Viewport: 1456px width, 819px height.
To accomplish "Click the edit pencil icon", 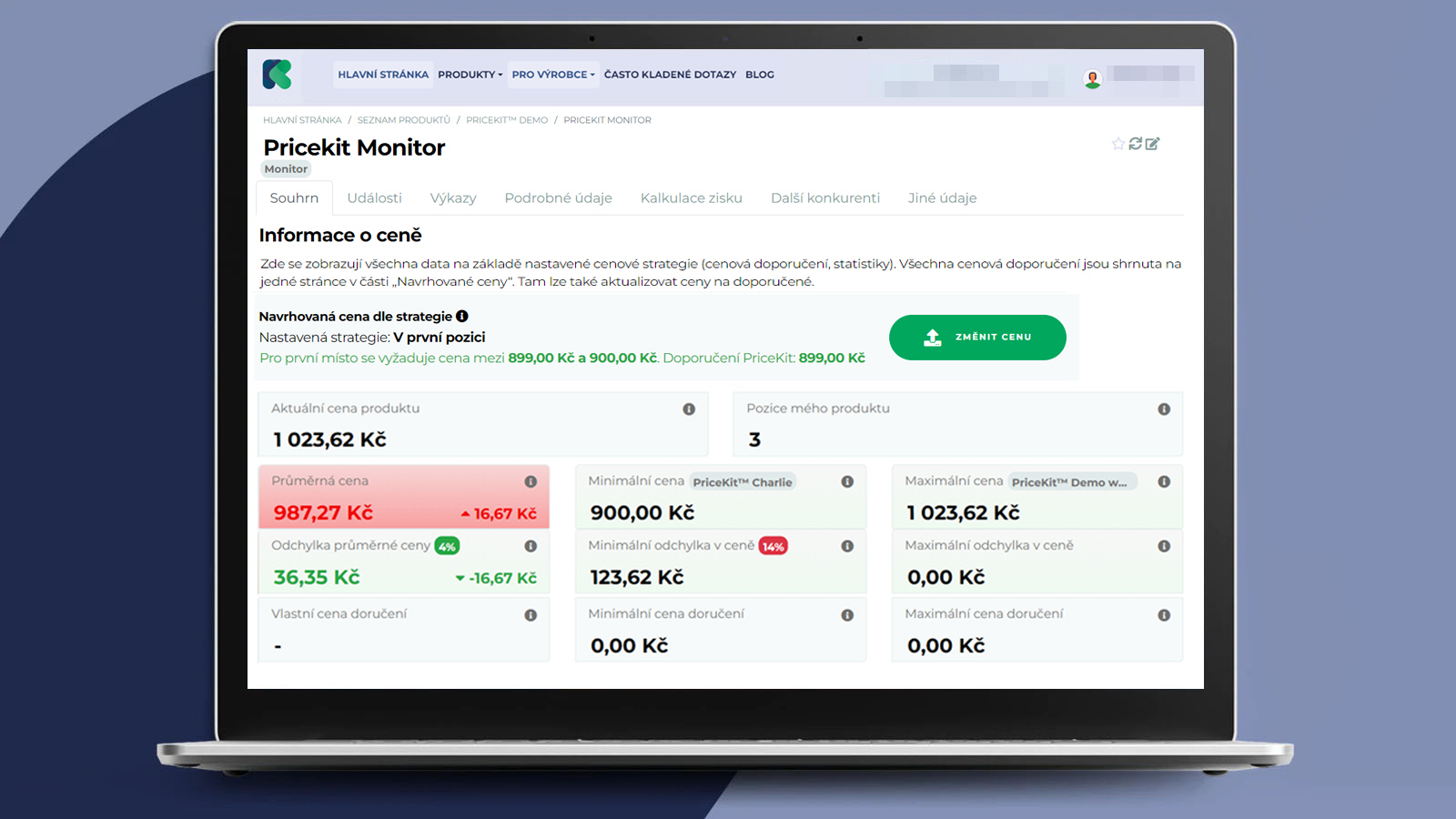I will [1152, 144].
